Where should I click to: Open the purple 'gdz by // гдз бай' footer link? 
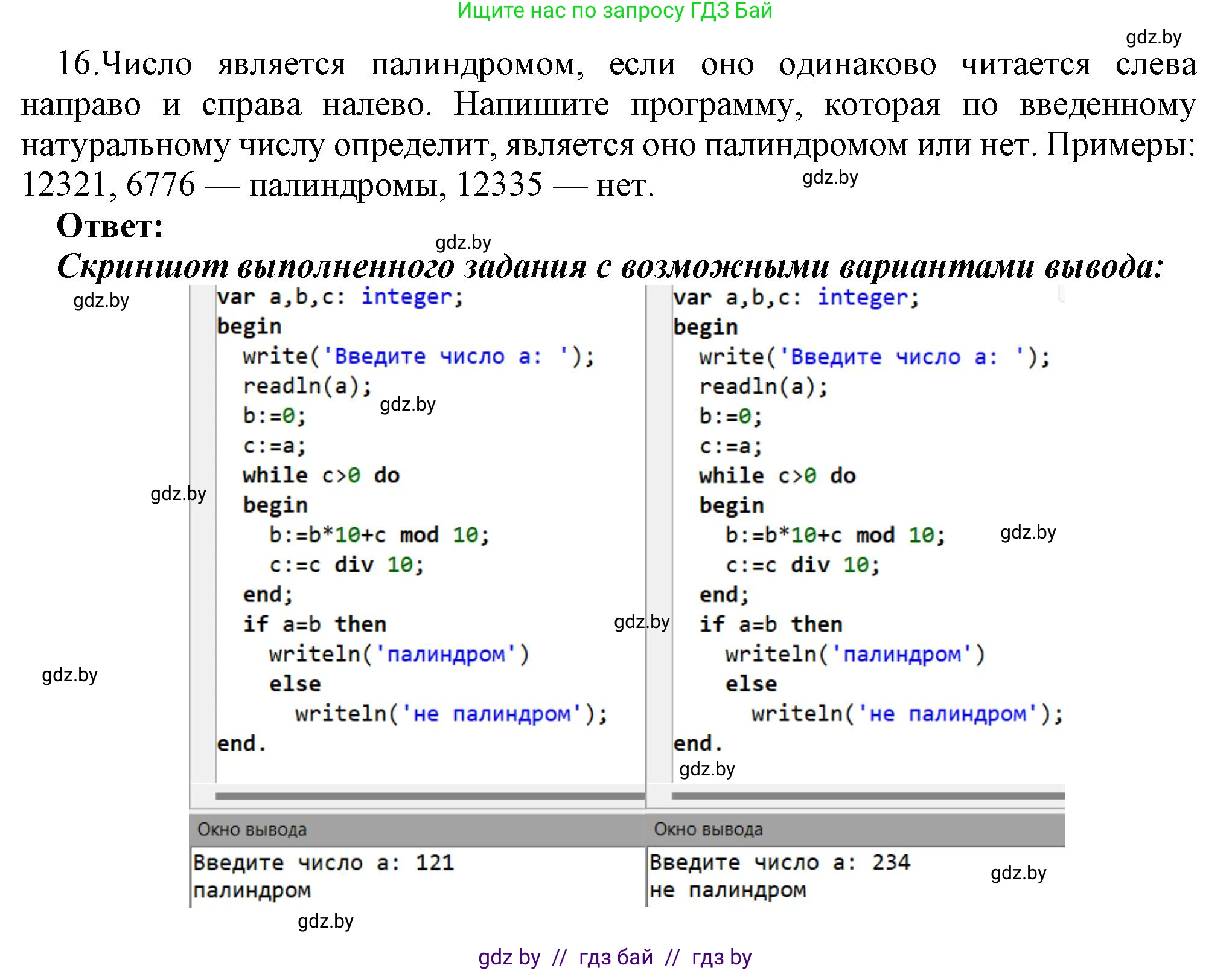point(614,957)
